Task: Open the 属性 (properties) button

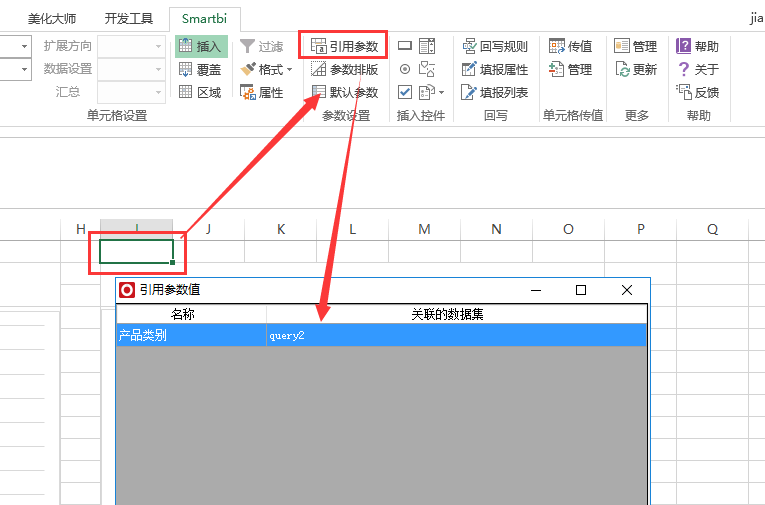Action: tap(262, 92)
